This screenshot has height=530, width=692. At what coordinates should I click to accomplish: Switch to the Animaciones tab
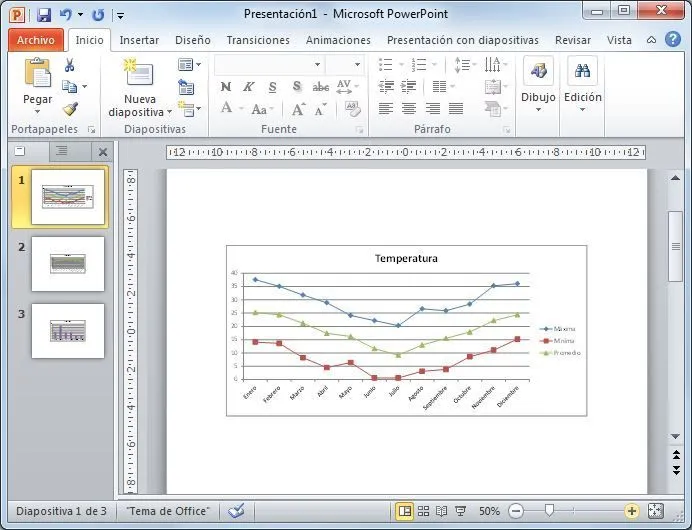pos(338,40)
